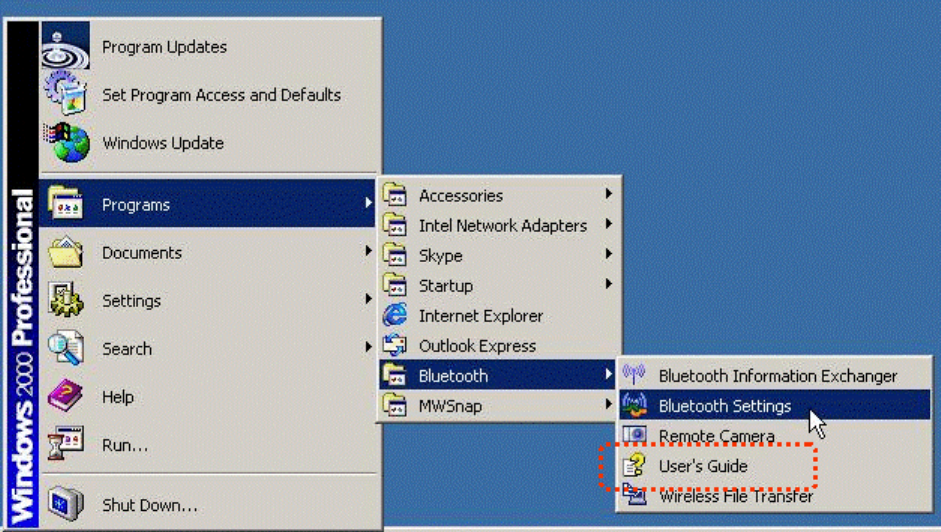
Task: Open the Skype program group
Action: pos(498,255)
